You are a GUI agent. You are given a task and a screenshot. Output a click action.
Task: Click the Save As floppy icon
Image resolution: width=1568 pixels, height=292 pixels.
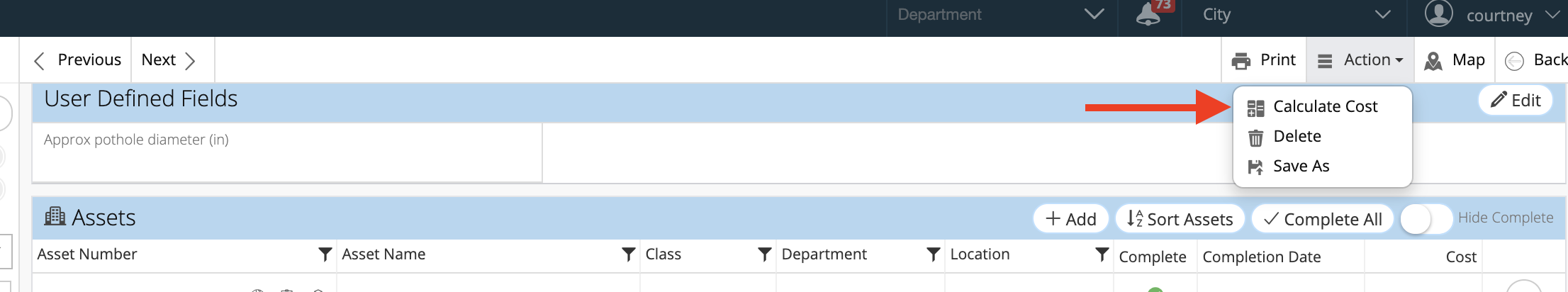1255,167
